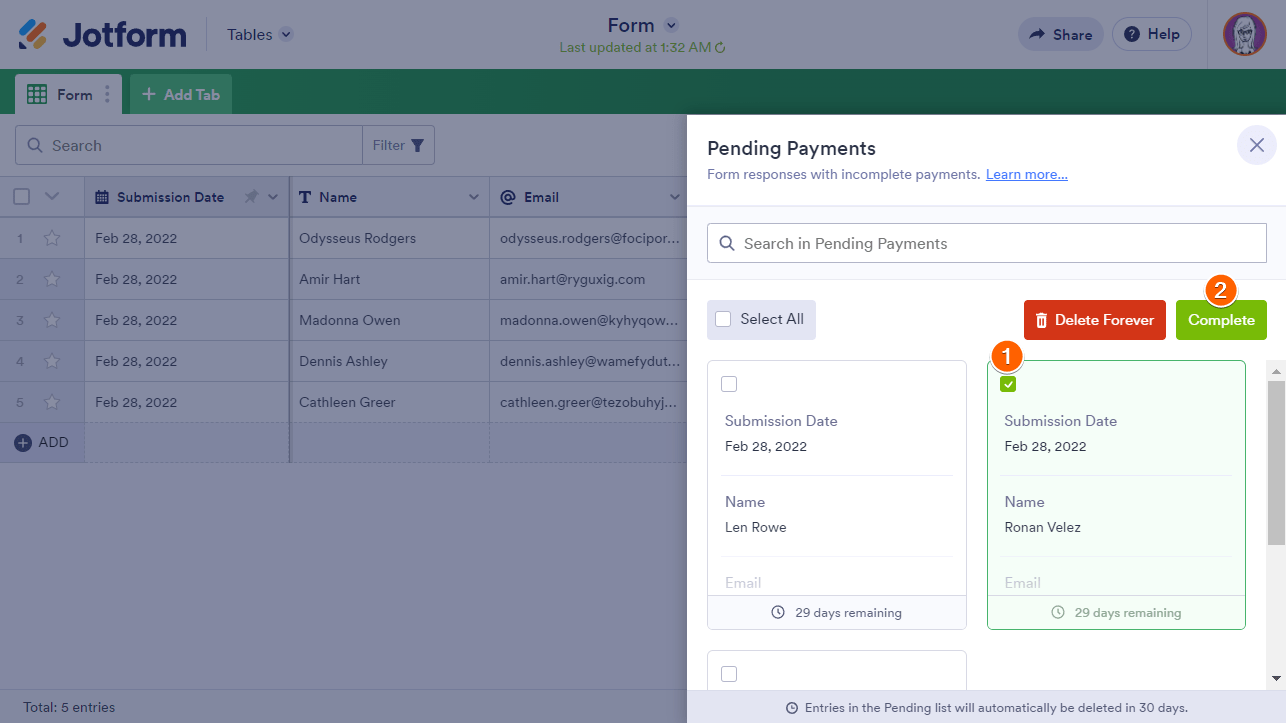The width and height of the screenshot is (1286, 723).
Task: Open the Name column dropdown
Action: pos(474,197)
